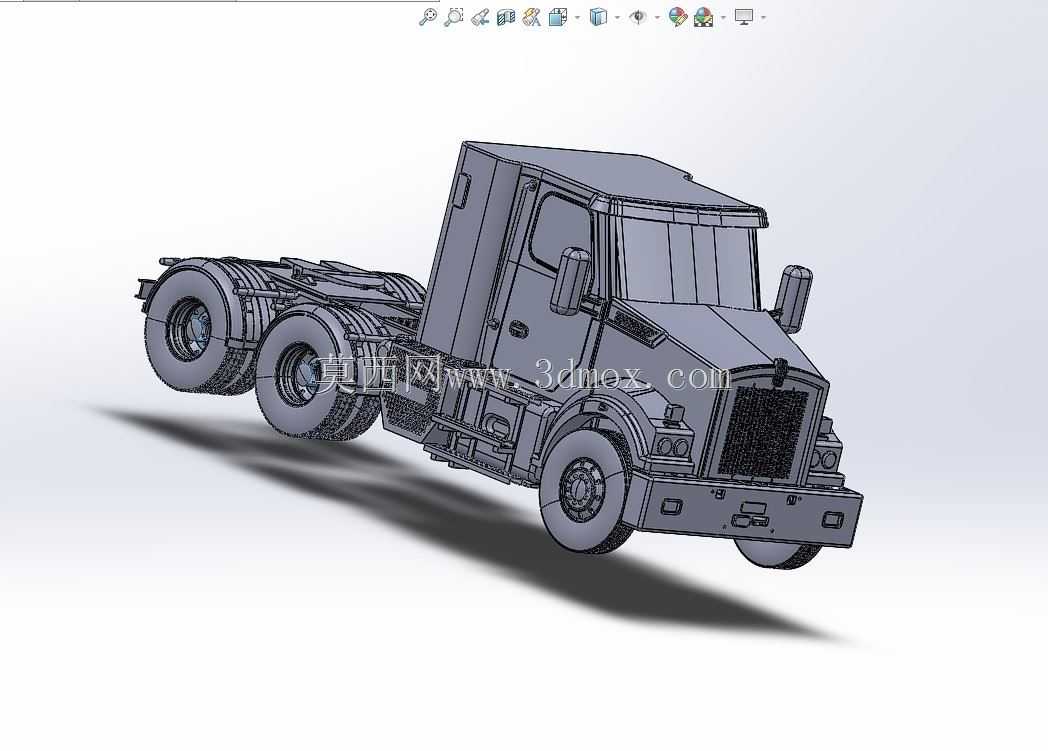Click the View Orientation cube icon
1048x751 pixels.
pos(557,17)
